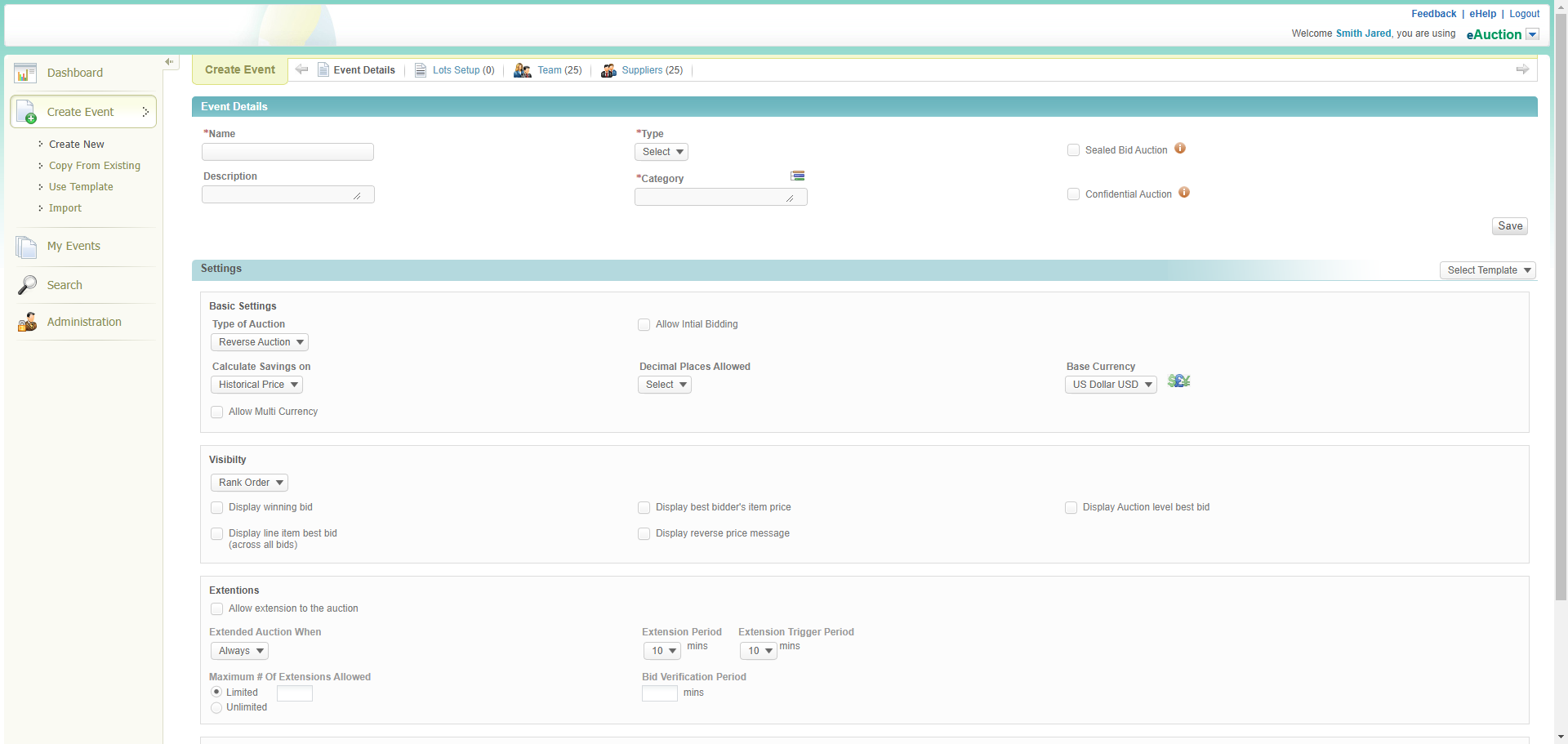Open the Base Currency dropdown
The image size is (1568, 744).
pos(1111,385)
